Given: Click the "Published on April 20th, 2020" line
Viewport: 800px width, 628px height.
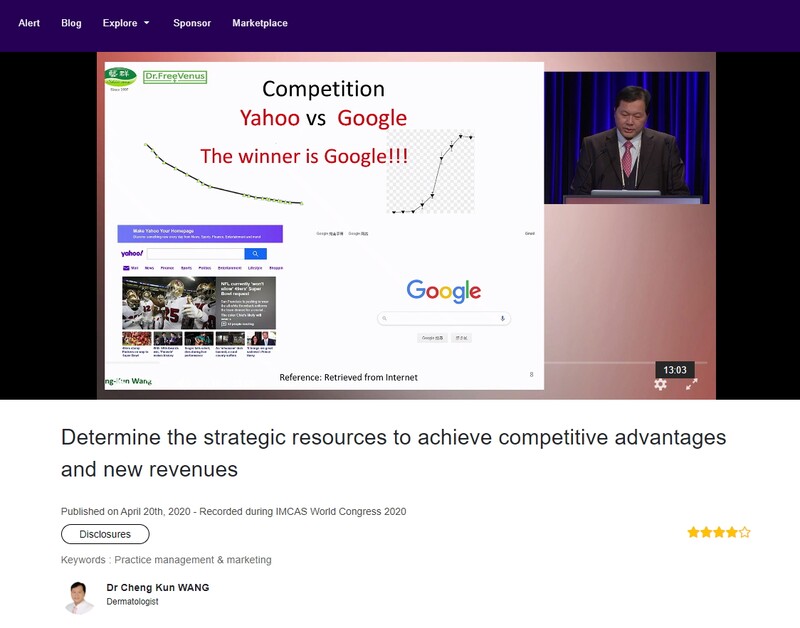Looking at the screenshot, I should 233,511.
